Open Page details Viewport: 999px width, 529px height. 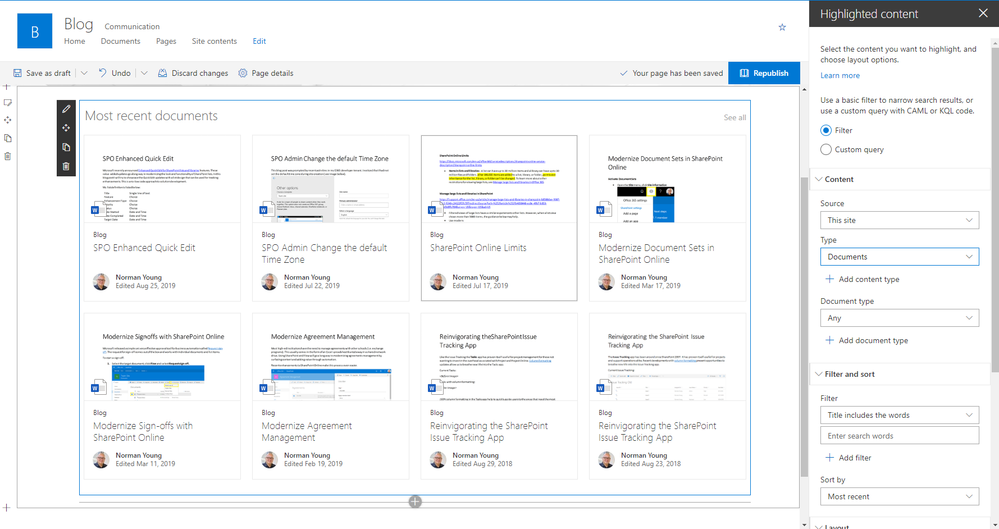pyautogui.click(x=266, y=73)
